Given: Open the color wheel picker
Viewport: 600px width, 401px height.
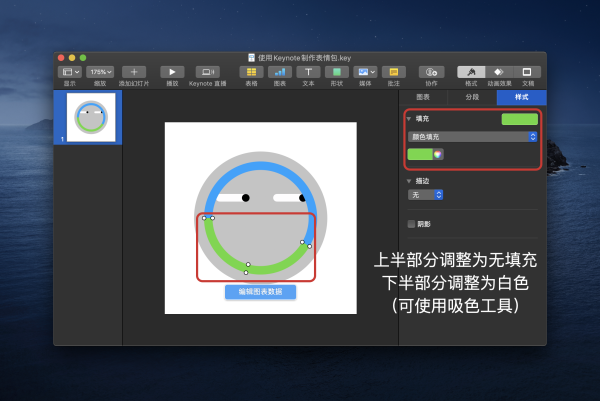Looking at the screenshot, I should pyautogui.click(x=437, y=154).
